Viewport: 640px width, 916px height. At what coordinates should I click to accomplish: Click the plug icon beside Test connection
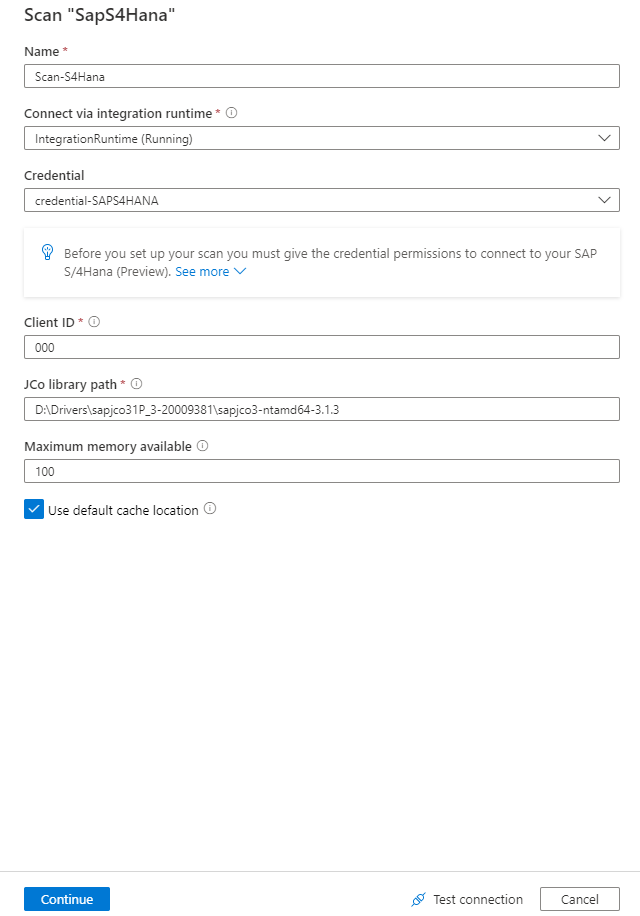point(419,899)
